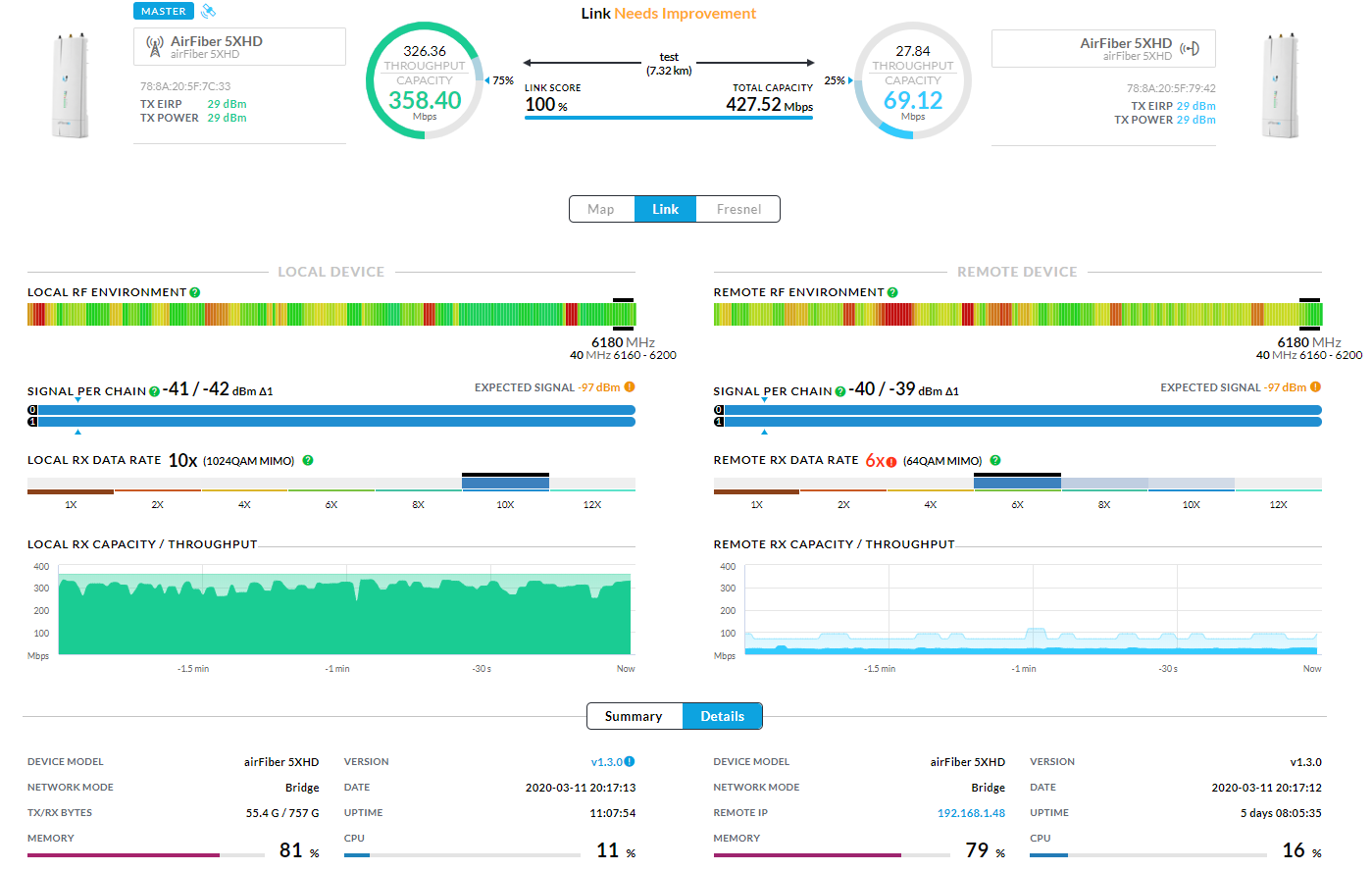This screenshot has height=871, width=1372.
Task: Click the Local RX Capacity throughput graph
Action: [x=343, y=613]
